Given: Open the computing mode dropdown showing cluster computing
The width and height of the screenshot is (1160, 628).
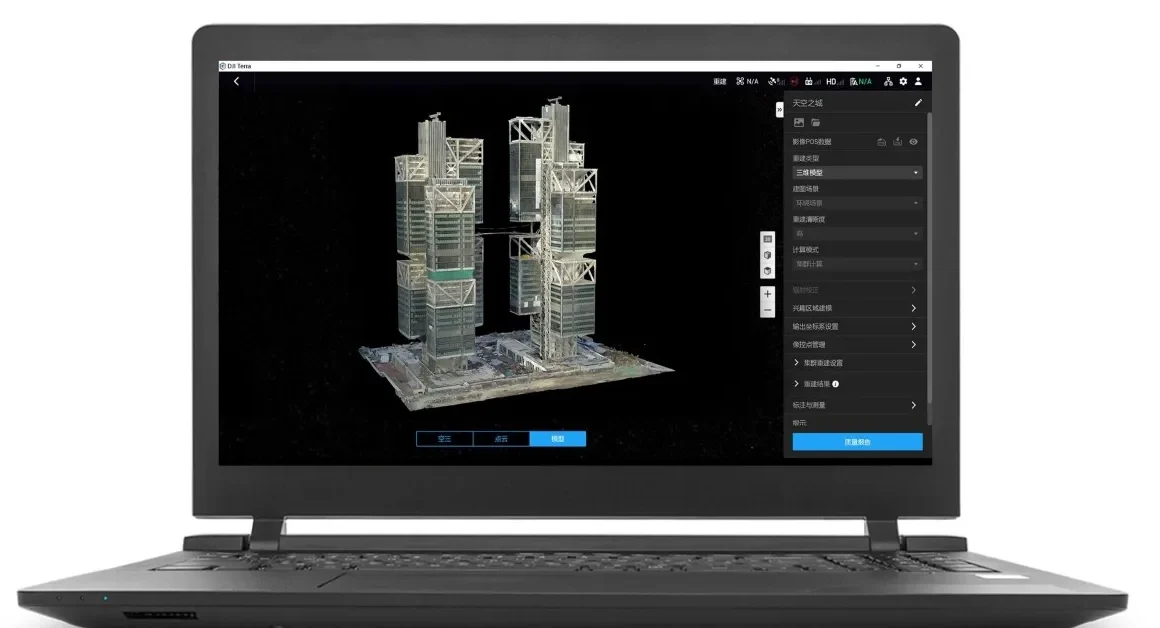Looking at the screenshot, I should [855, 263].
